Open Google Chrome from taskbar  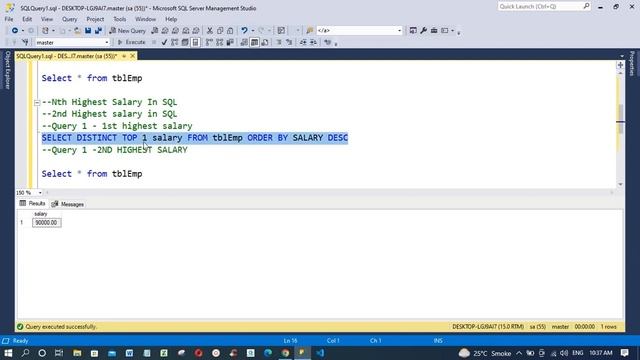point(285,353)
